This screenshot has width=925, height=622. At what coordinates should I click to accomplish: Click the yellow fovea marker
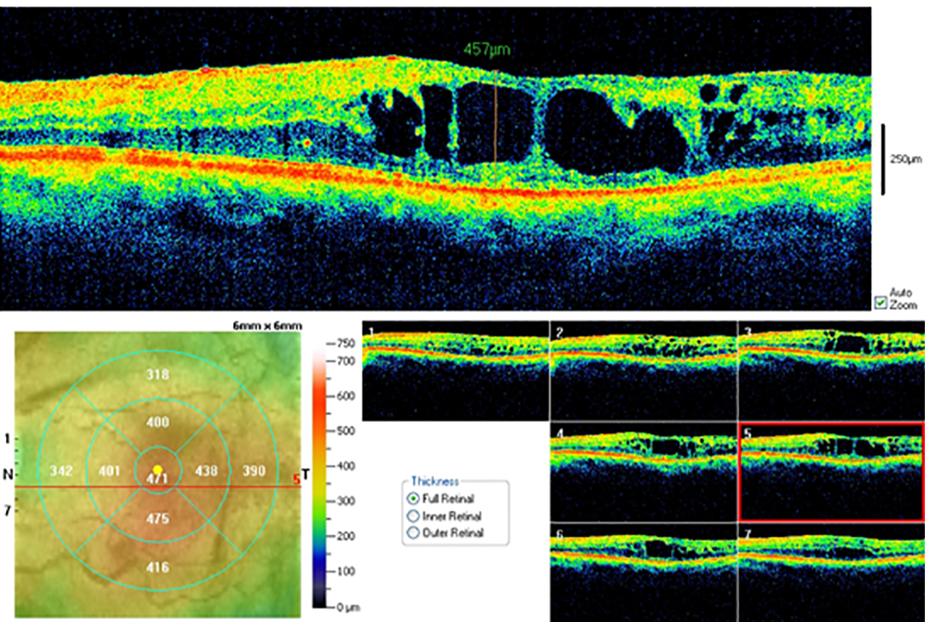157,469
